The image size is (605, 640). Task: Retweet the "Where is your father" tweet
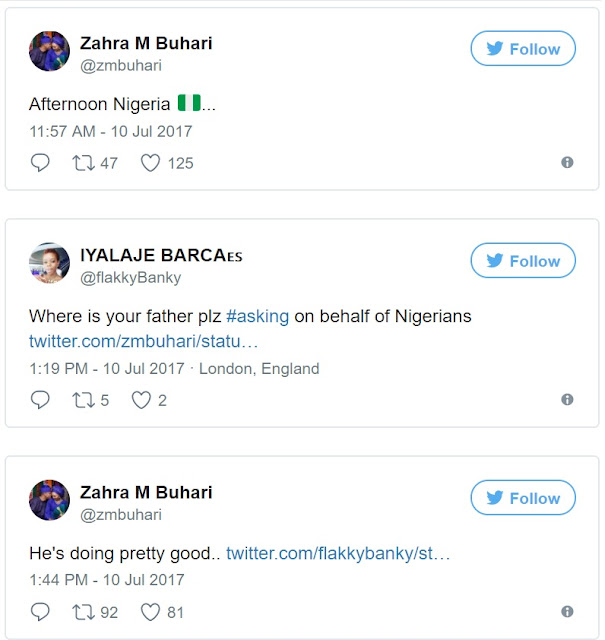tap(84, 400)
